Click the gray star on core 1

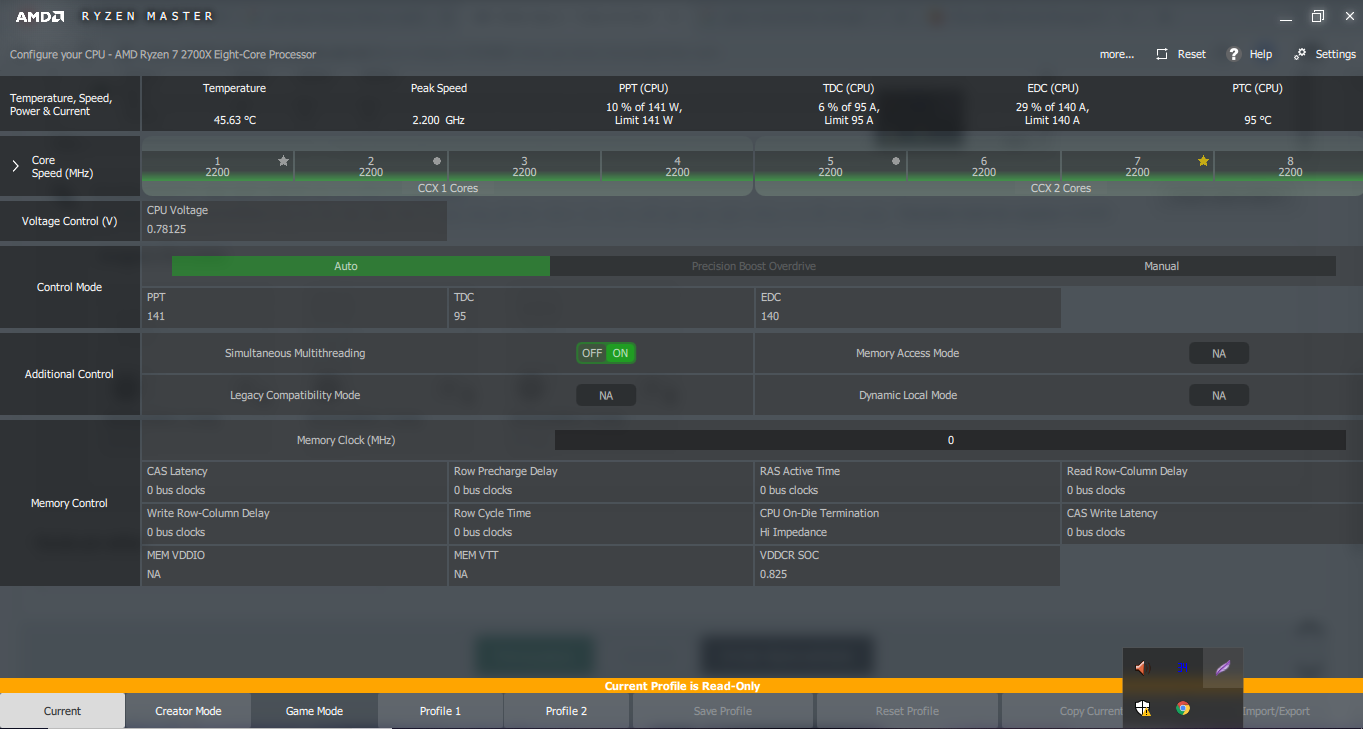point(283,160)
